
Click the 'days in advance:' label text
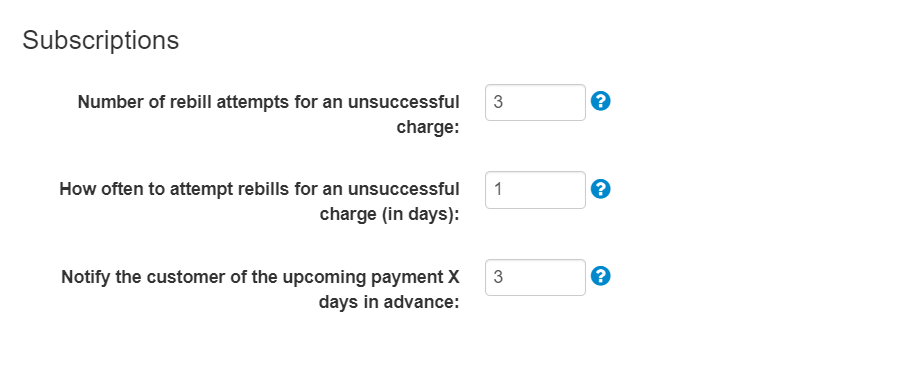click(x=389, y=302)
